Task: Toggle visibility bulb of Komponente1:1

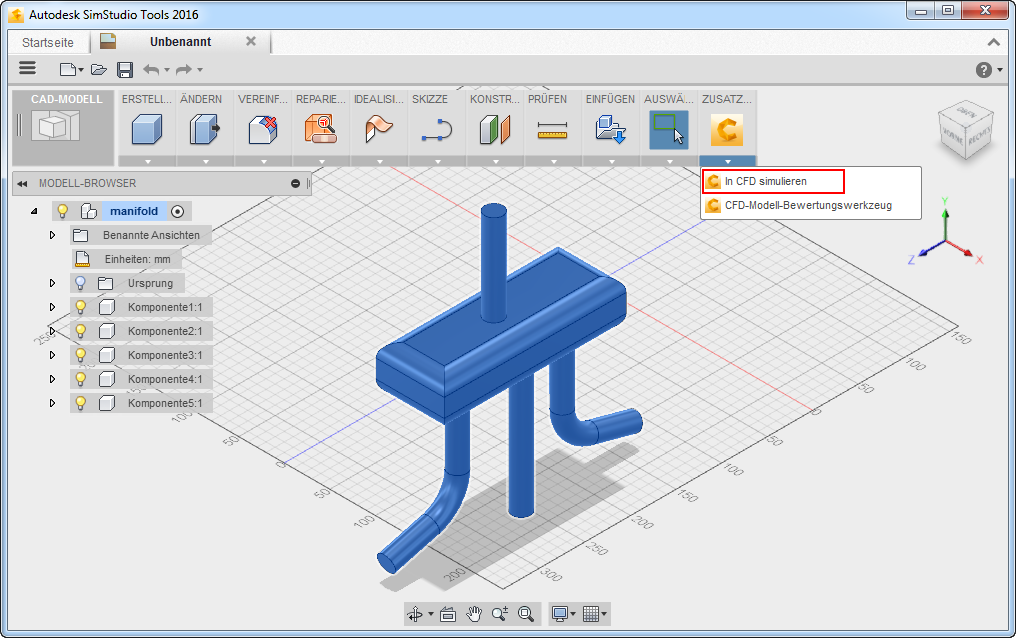Action: pos(80,307)
